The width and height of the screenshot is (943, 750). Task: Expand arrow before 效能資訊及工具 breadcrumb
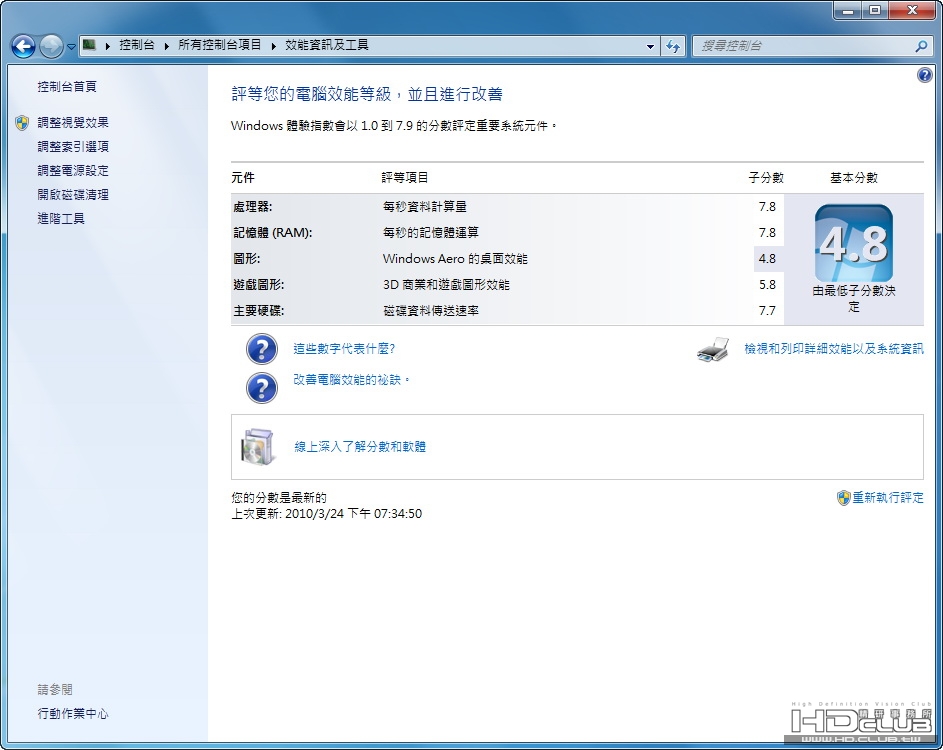coord(274,46)
